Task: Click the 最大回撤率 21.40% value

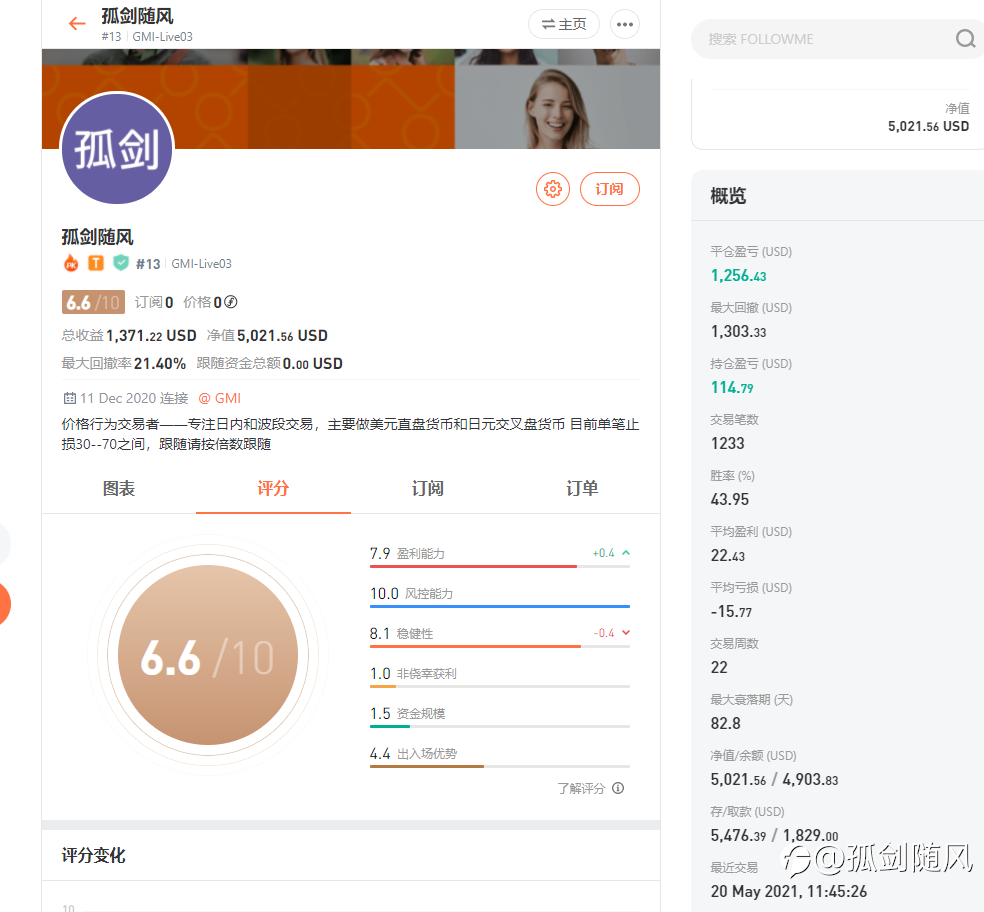Action: [160, 363]
